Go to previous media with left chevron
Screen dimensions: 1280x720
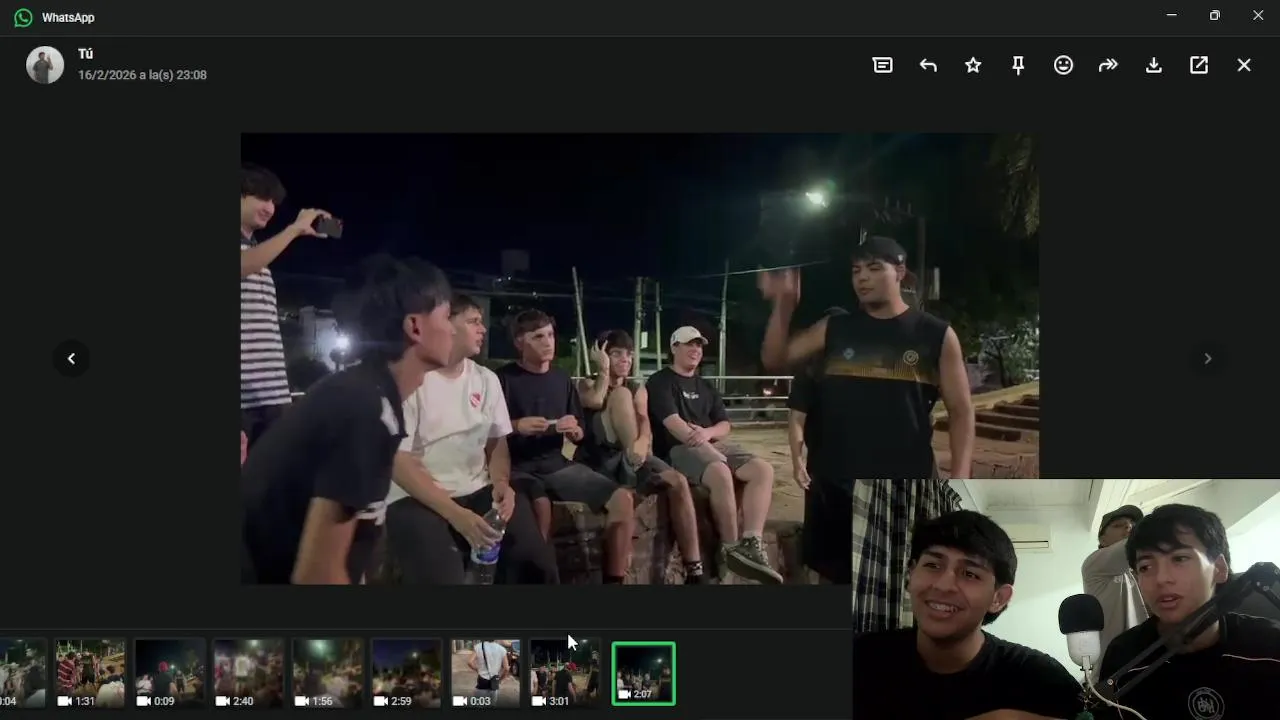point(71,358)
